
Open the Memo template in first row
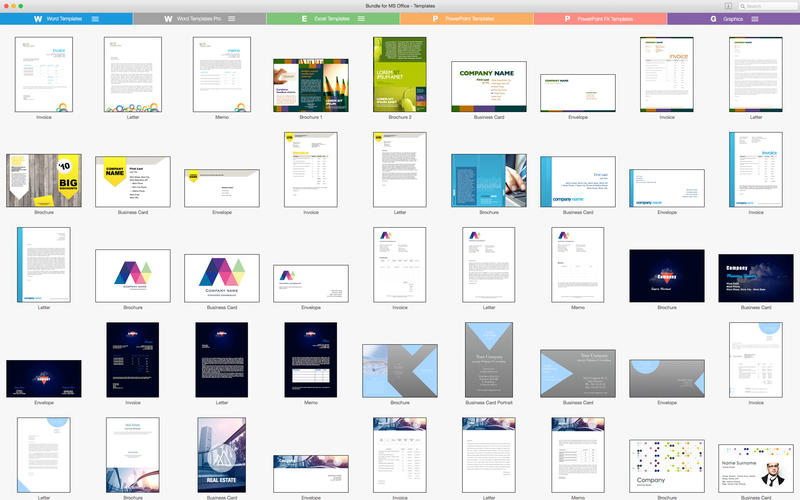tap(221, 74)
